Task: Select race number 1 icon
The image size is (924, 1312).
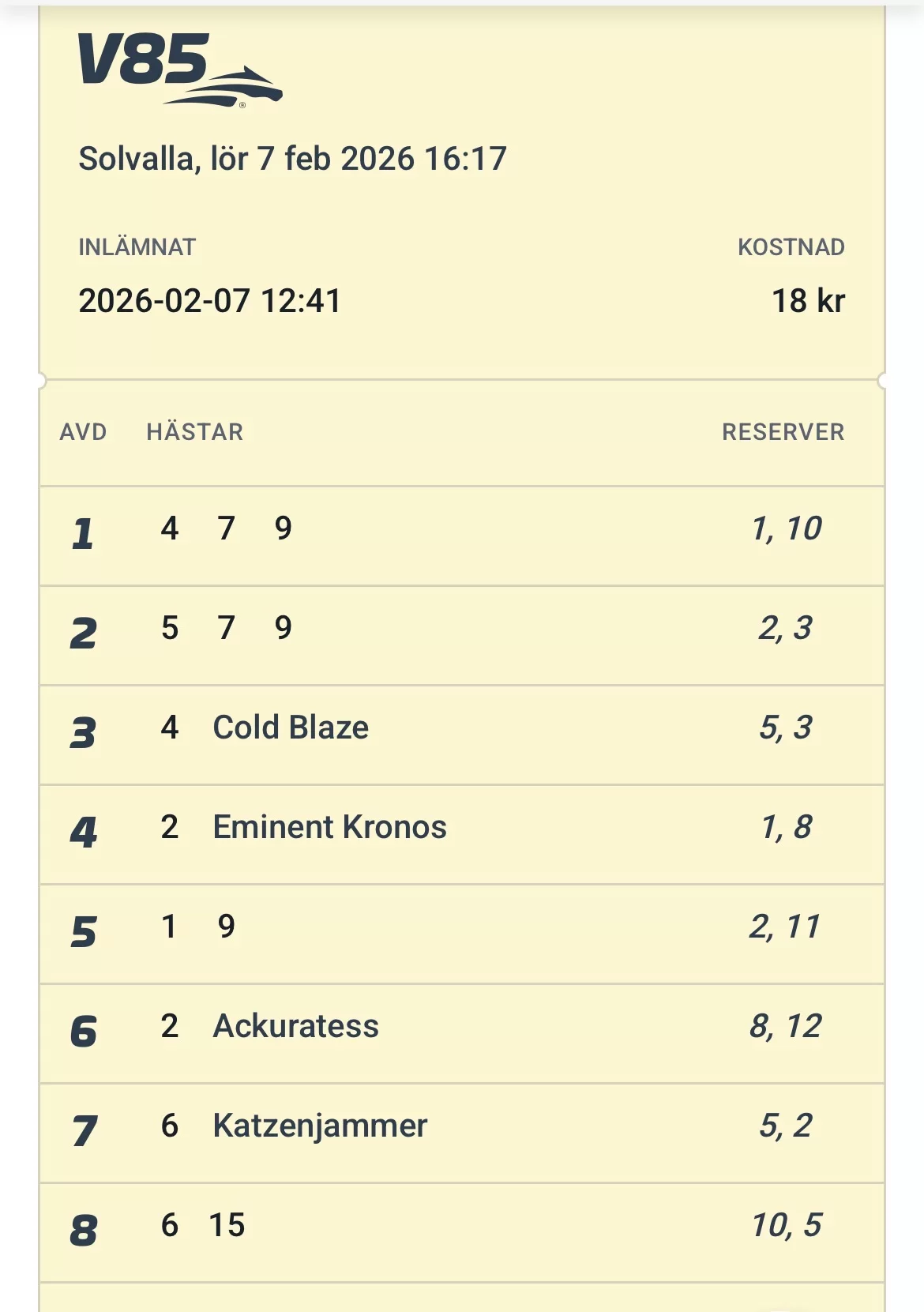Action: (x=83, y=535)
